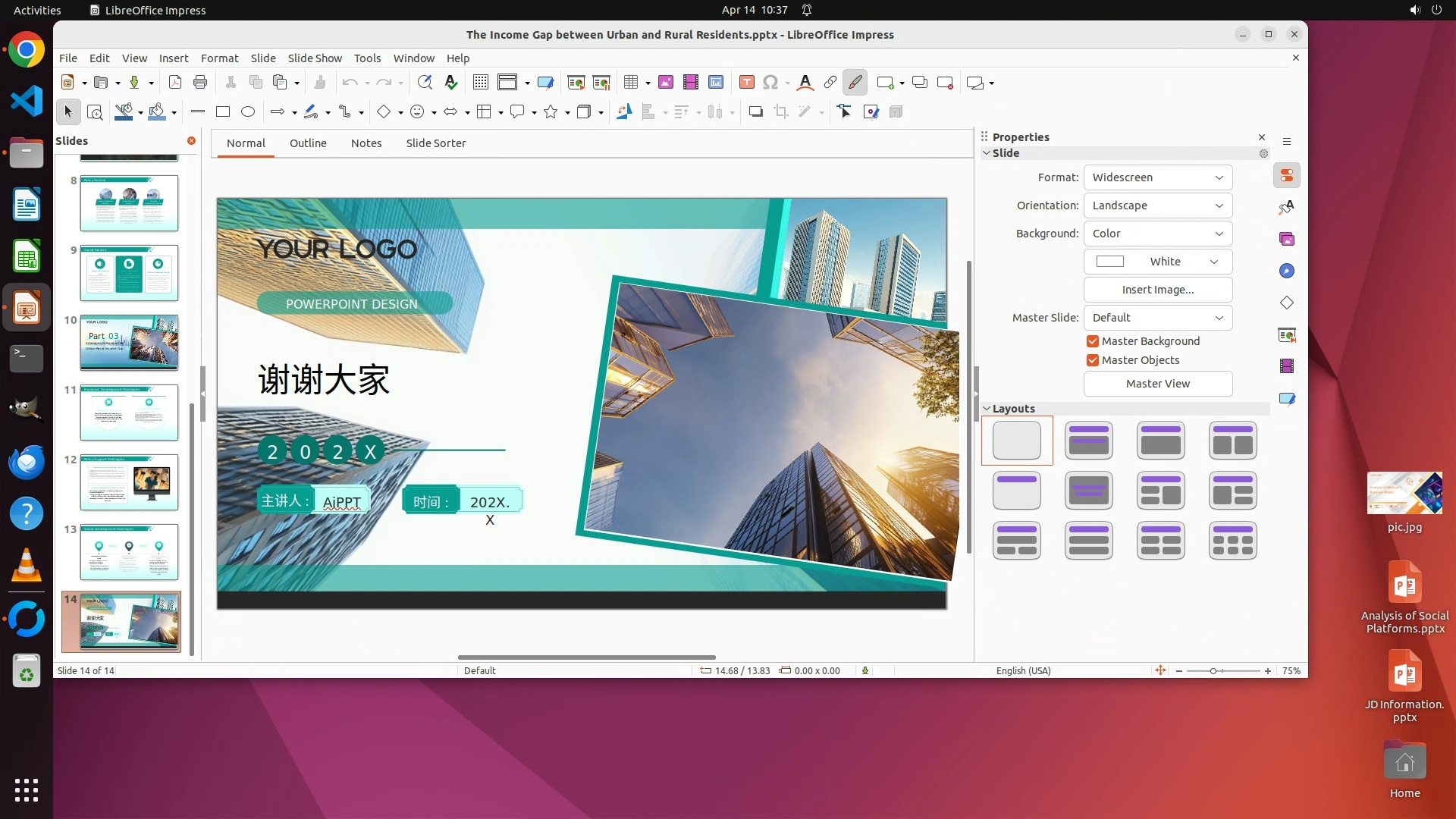Open the Format dropdown showing Widescreen
This screenshot has width=1456, height=819.
[x=1157, y=177]
